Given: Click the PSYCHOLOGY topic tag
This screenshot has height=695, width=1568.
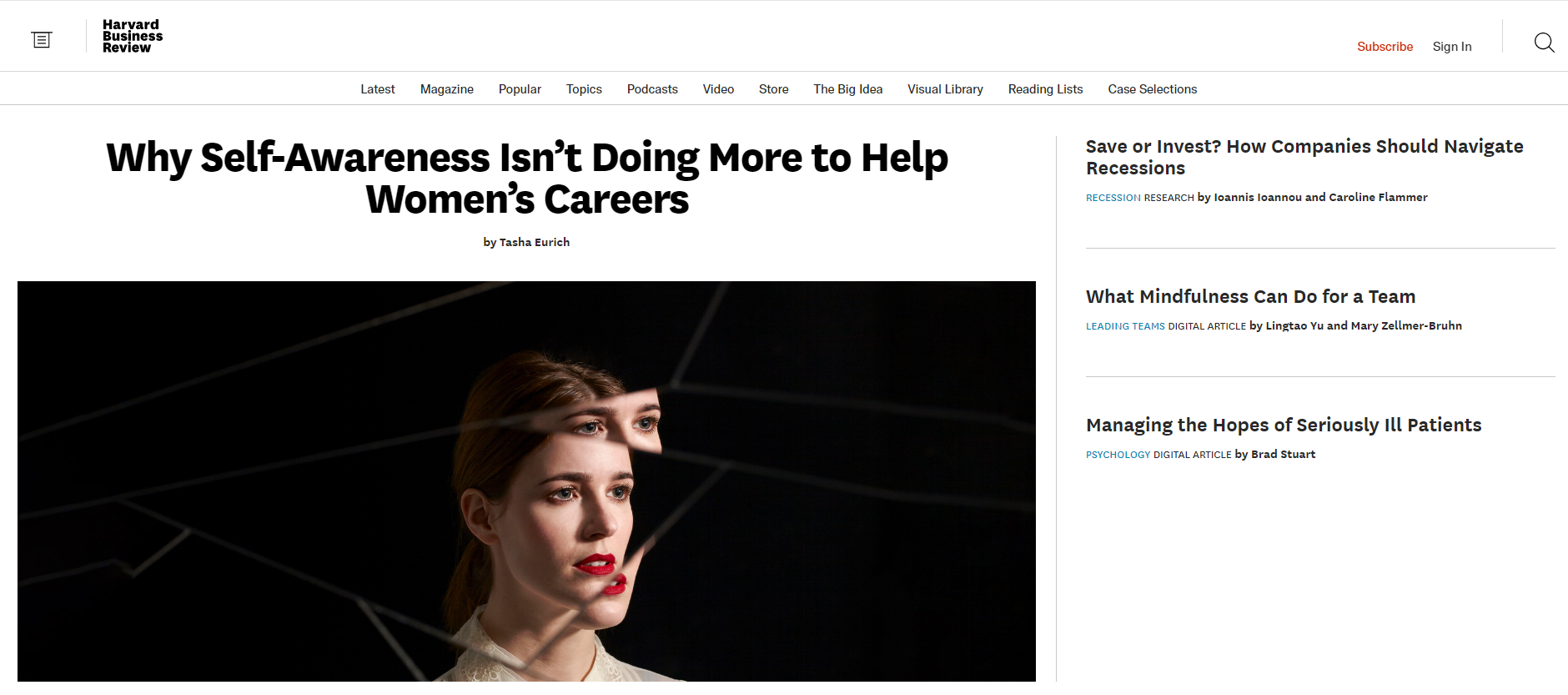Looking at the screenshot, I should 1118,455.
